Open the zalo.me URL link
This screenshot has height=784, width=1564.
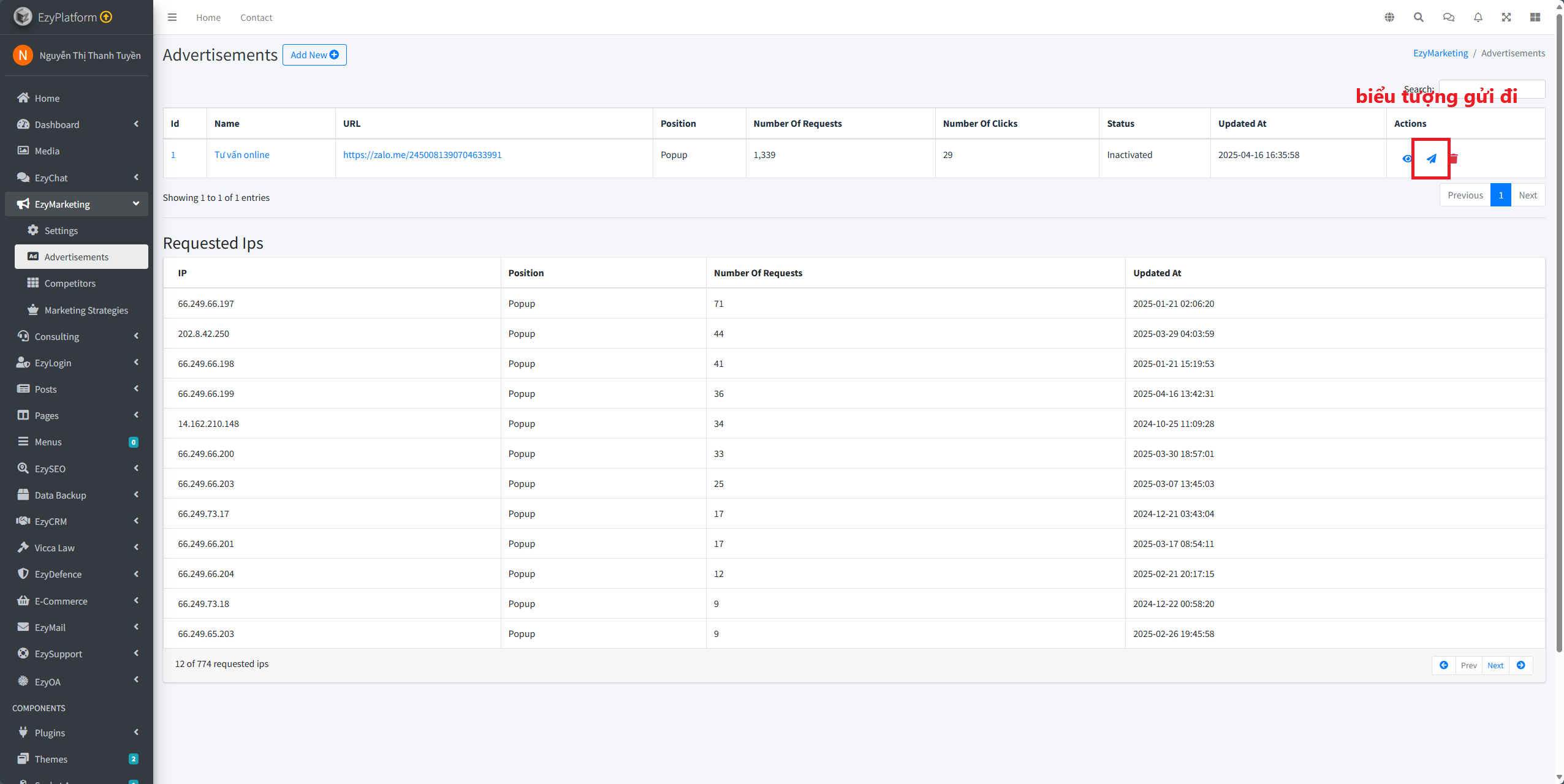(422, 154)
